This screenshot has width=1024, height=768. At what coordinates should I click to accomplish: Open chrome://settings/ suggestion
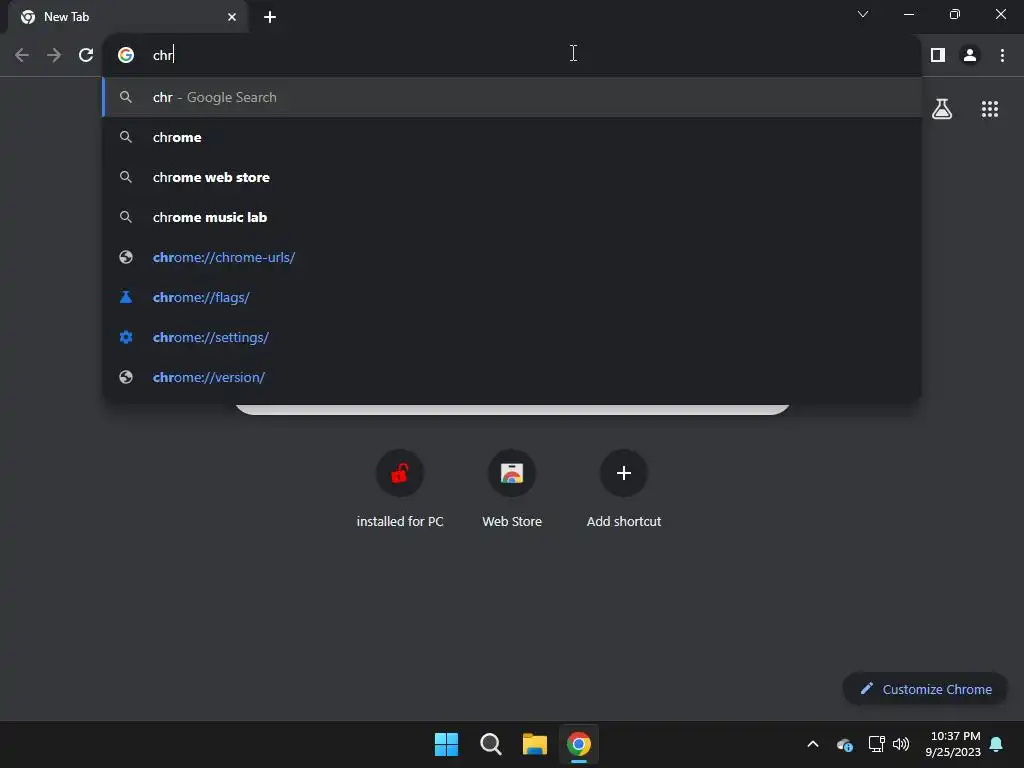512,337
